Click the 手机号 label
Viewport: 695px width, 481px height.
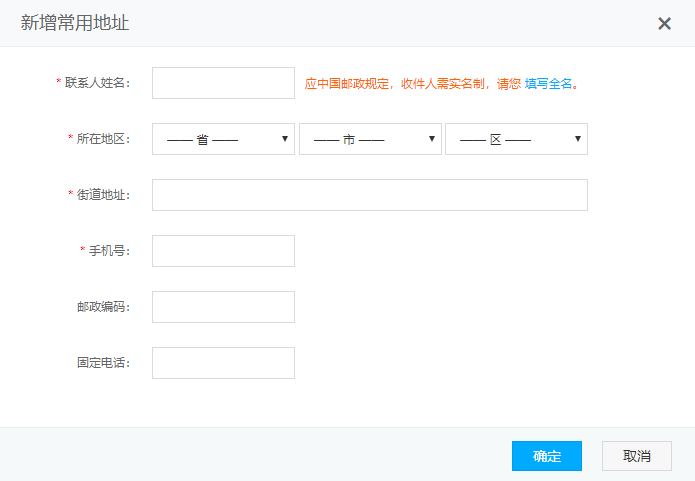[x=112, y=251]
